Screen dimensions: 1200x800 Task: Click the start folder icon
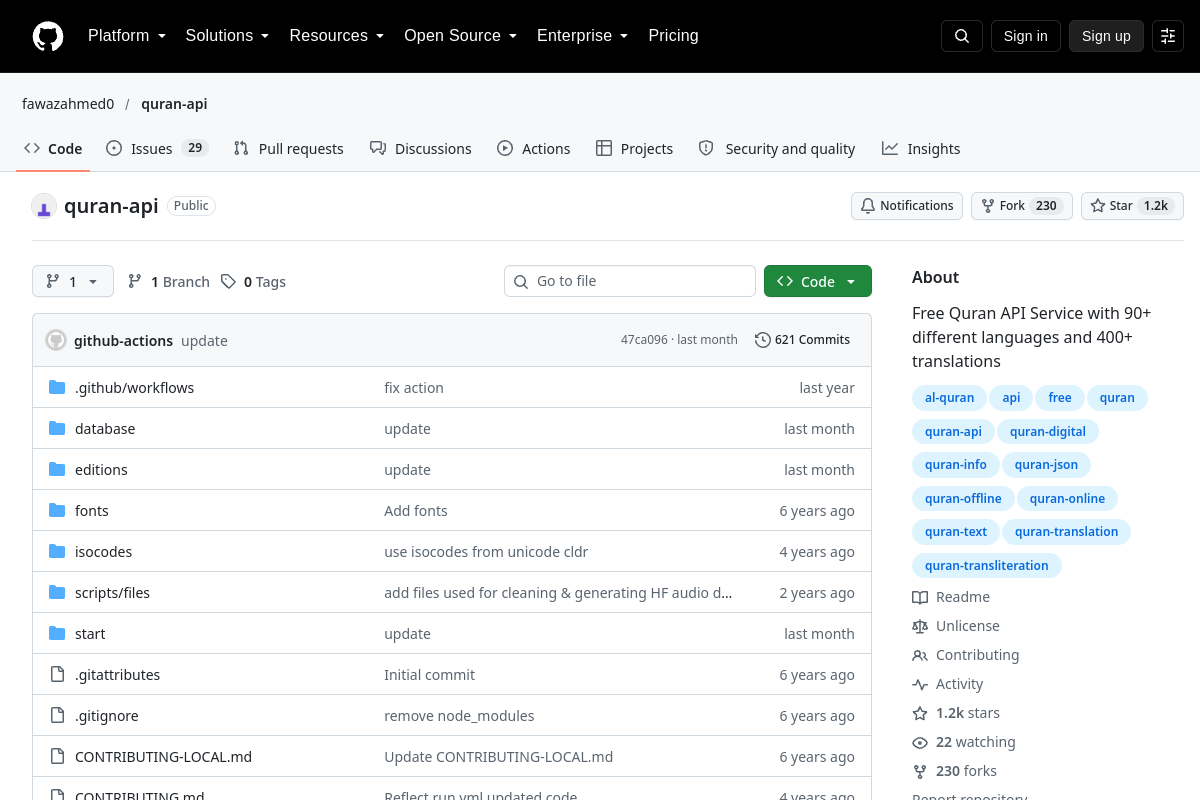coord(57,633)
